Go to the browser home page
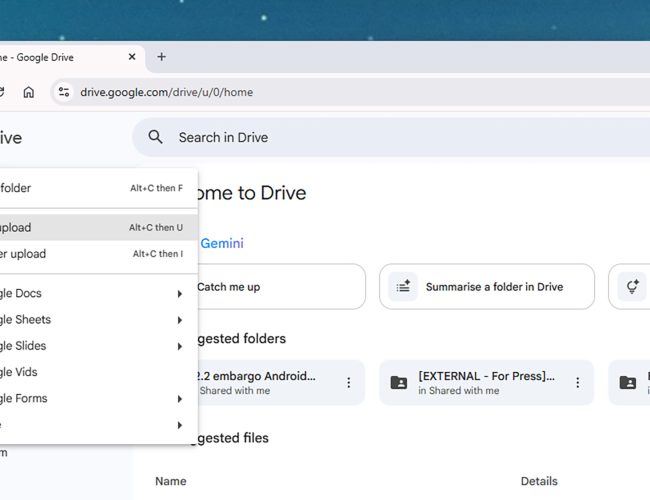 [29, 92]
